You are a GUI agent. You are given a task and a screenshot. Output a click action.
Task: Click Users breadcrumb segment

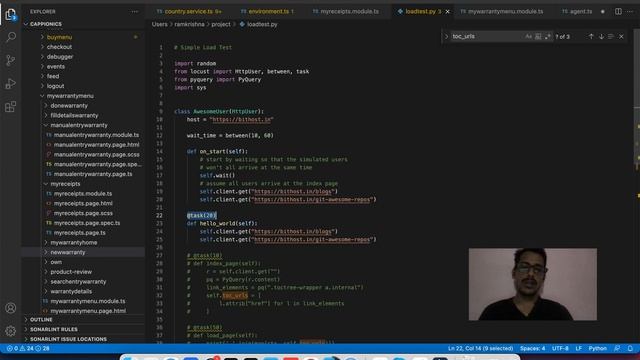[x=160, y=24]
